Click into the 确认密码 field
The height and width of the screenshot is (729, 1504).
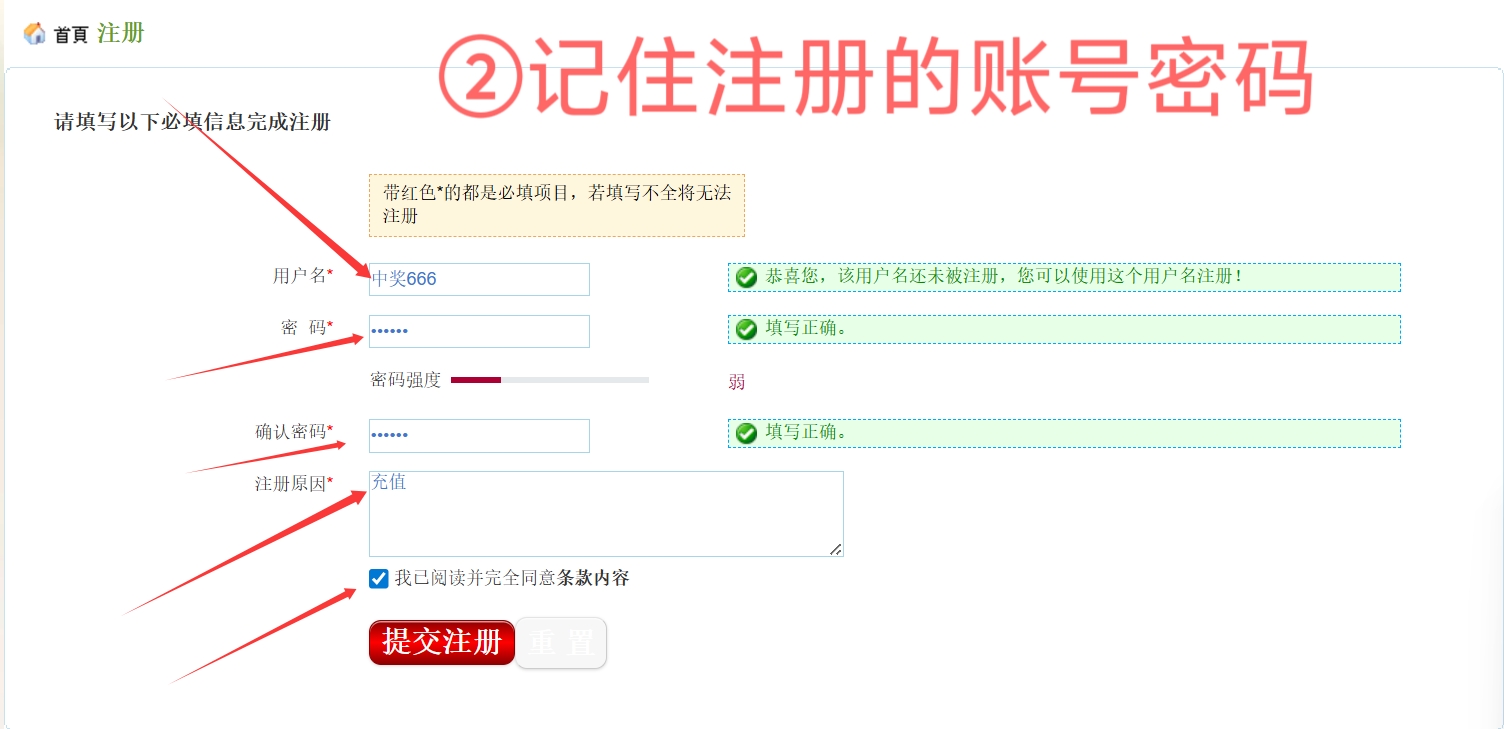click(479, 435)
